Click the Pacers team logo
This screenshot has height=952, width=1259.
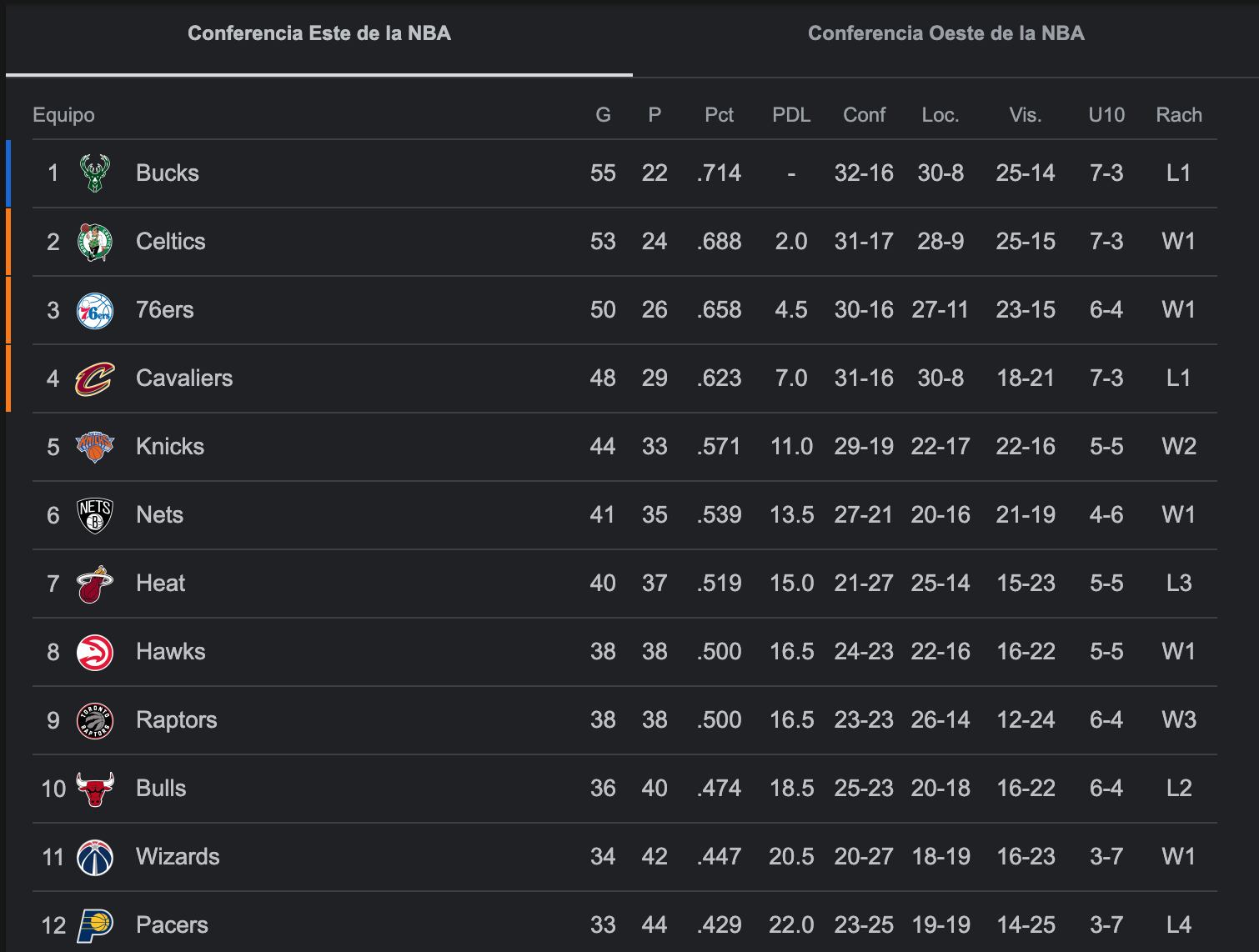pos(94,925)
